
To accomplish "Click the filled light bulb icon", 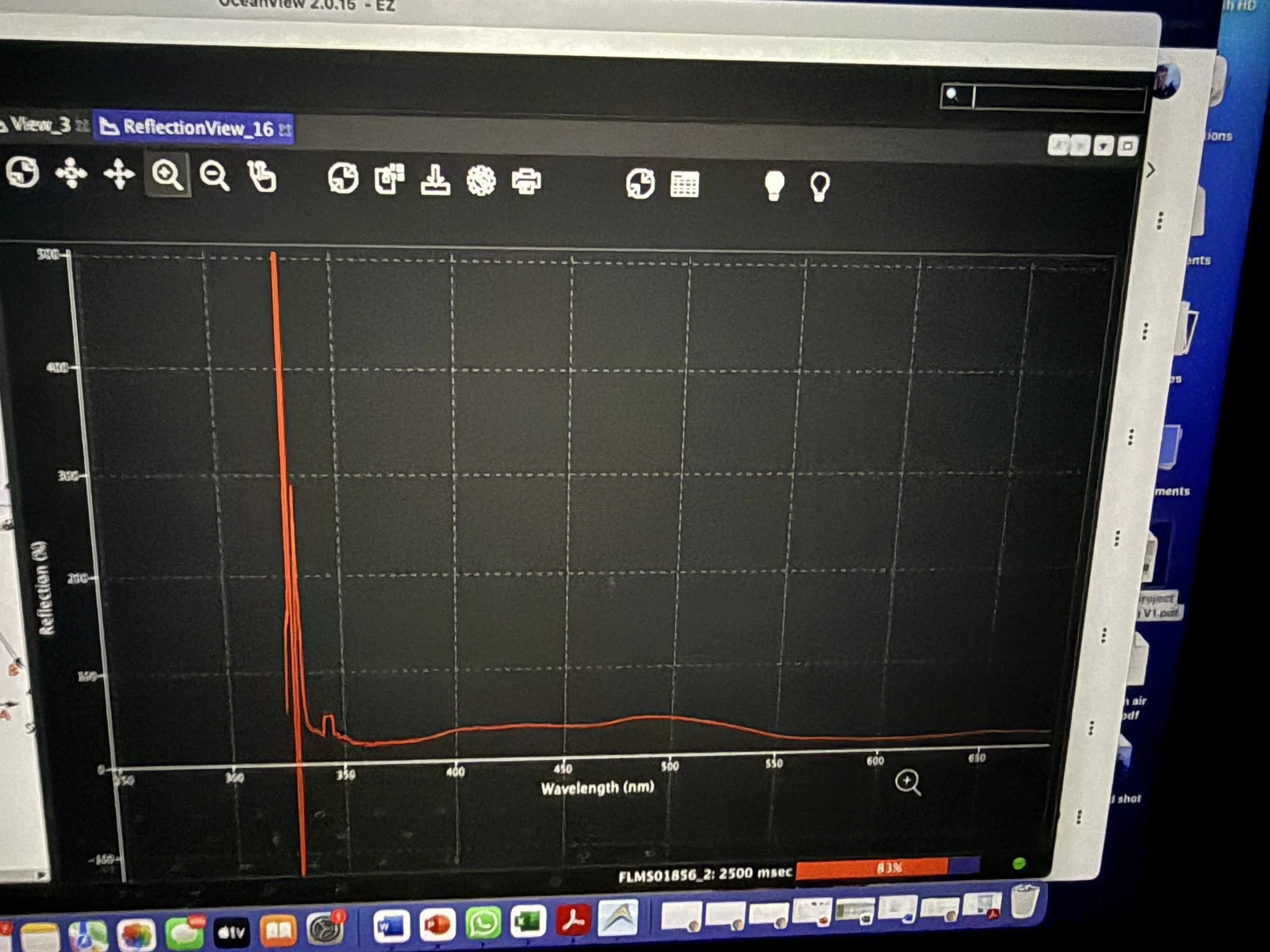I will click(x=775, y=185).
